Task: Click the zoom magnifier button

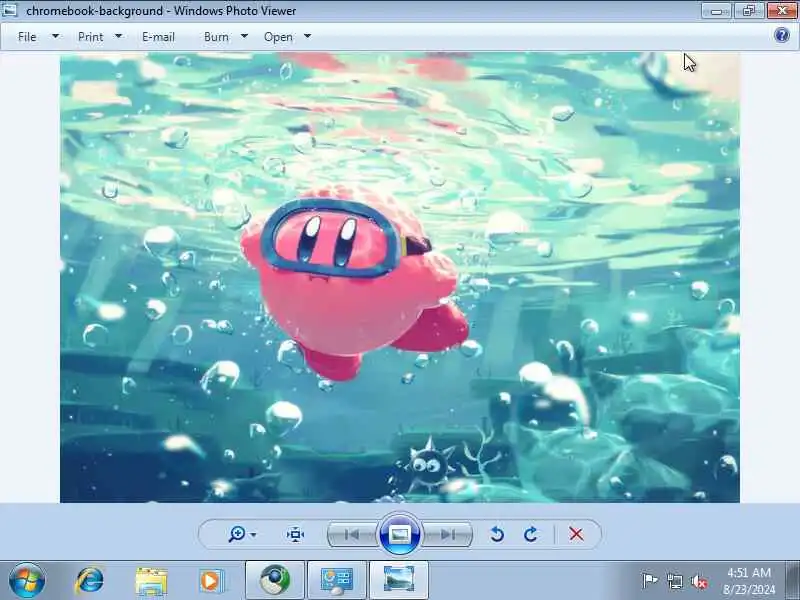Action: (237, 534)
